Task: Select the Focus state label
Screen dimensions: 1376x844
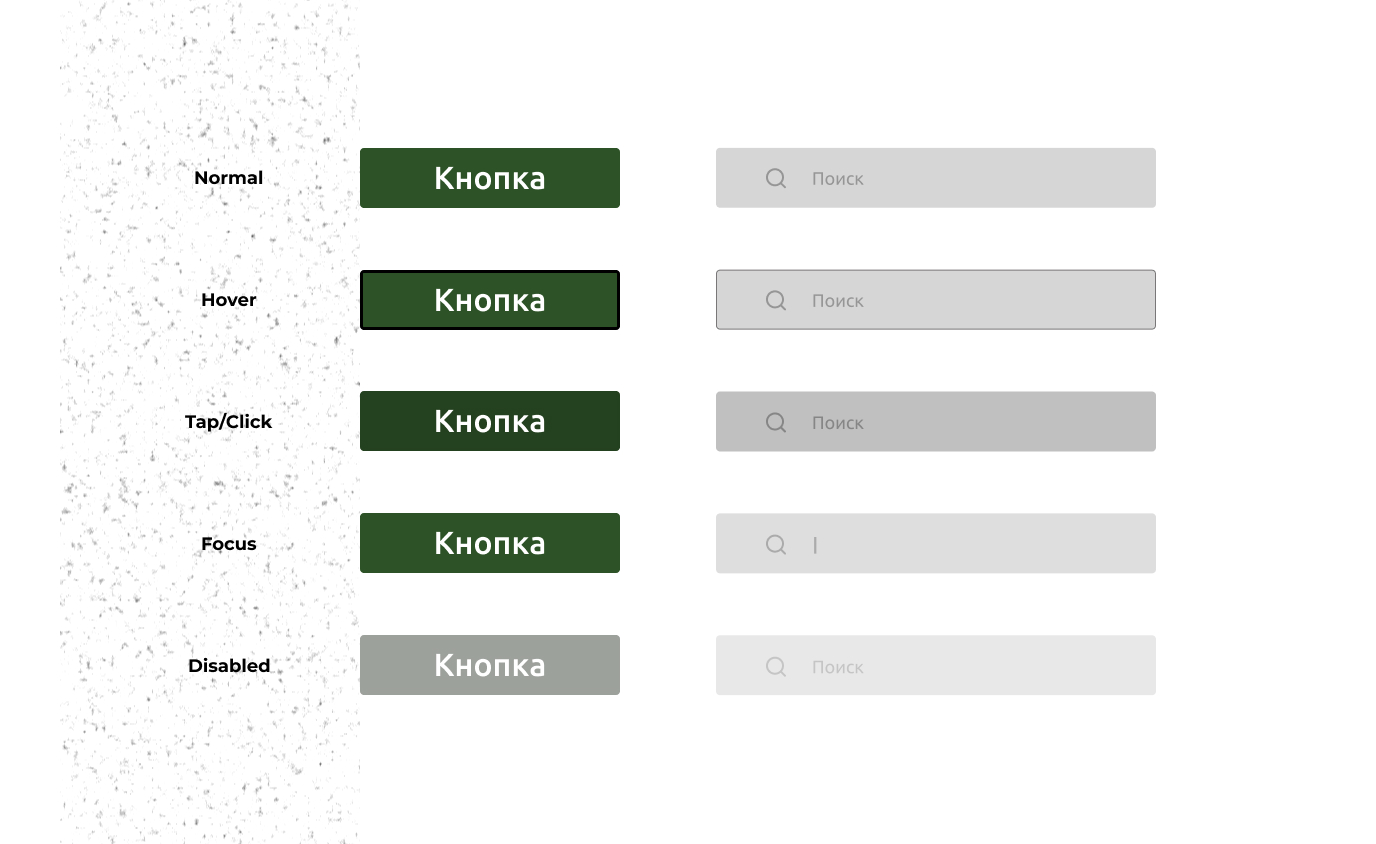Action: click(x=229, y=544)
